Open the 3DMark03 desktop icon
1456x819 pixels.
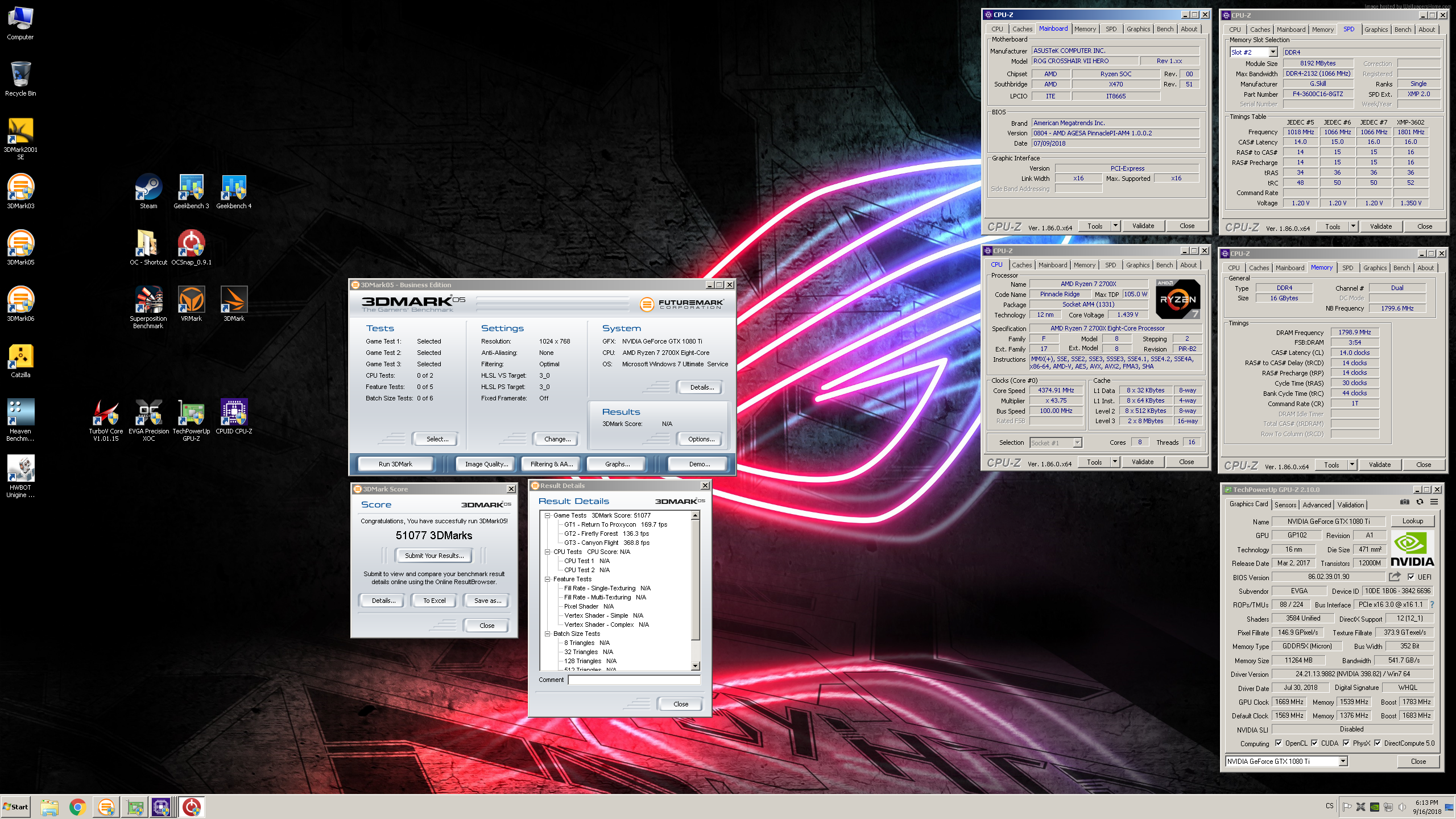[20, 192]
